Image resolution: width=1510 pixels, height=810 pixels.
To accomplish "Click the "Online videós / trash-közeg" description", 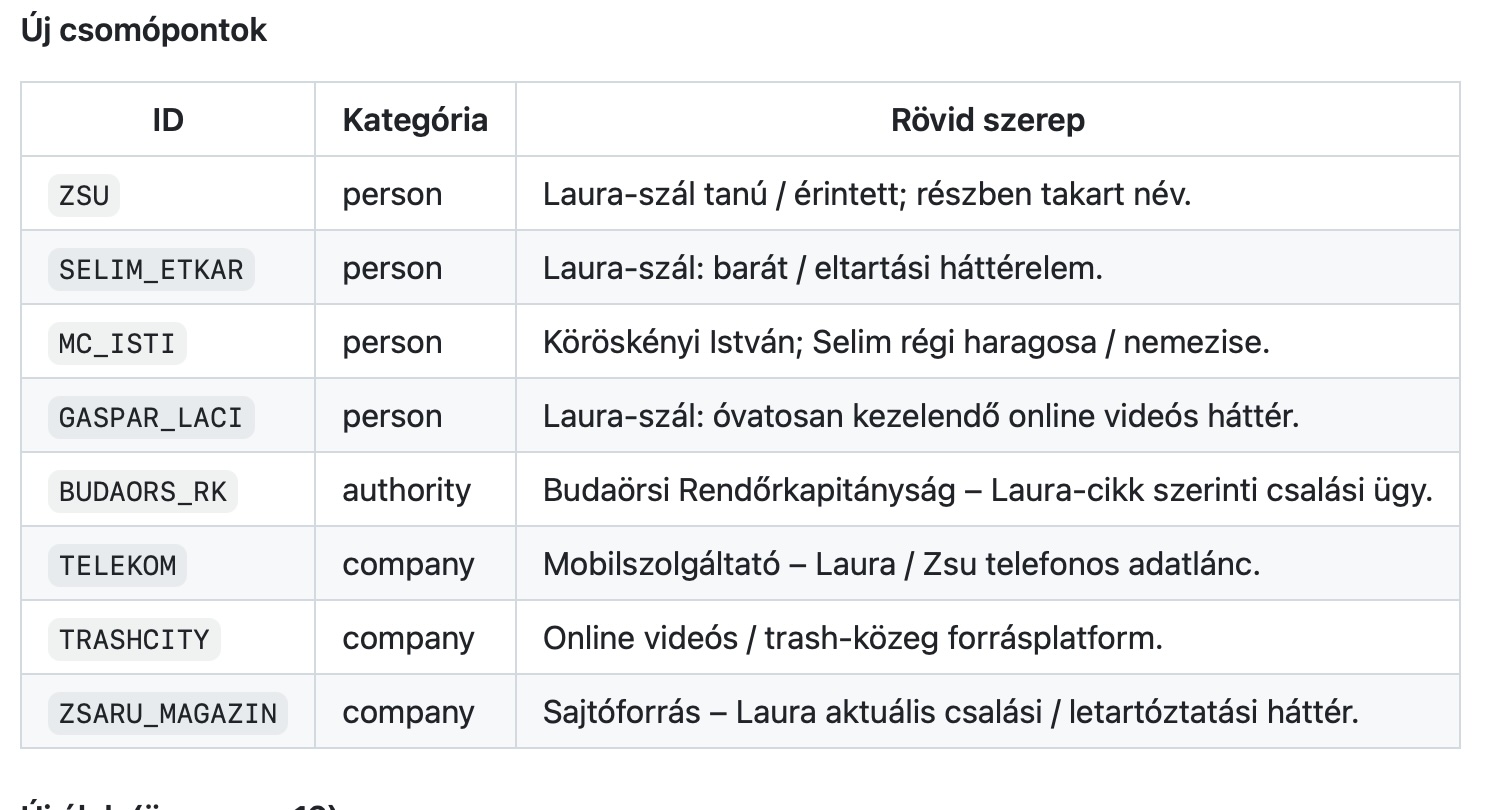I will (852, 638).
